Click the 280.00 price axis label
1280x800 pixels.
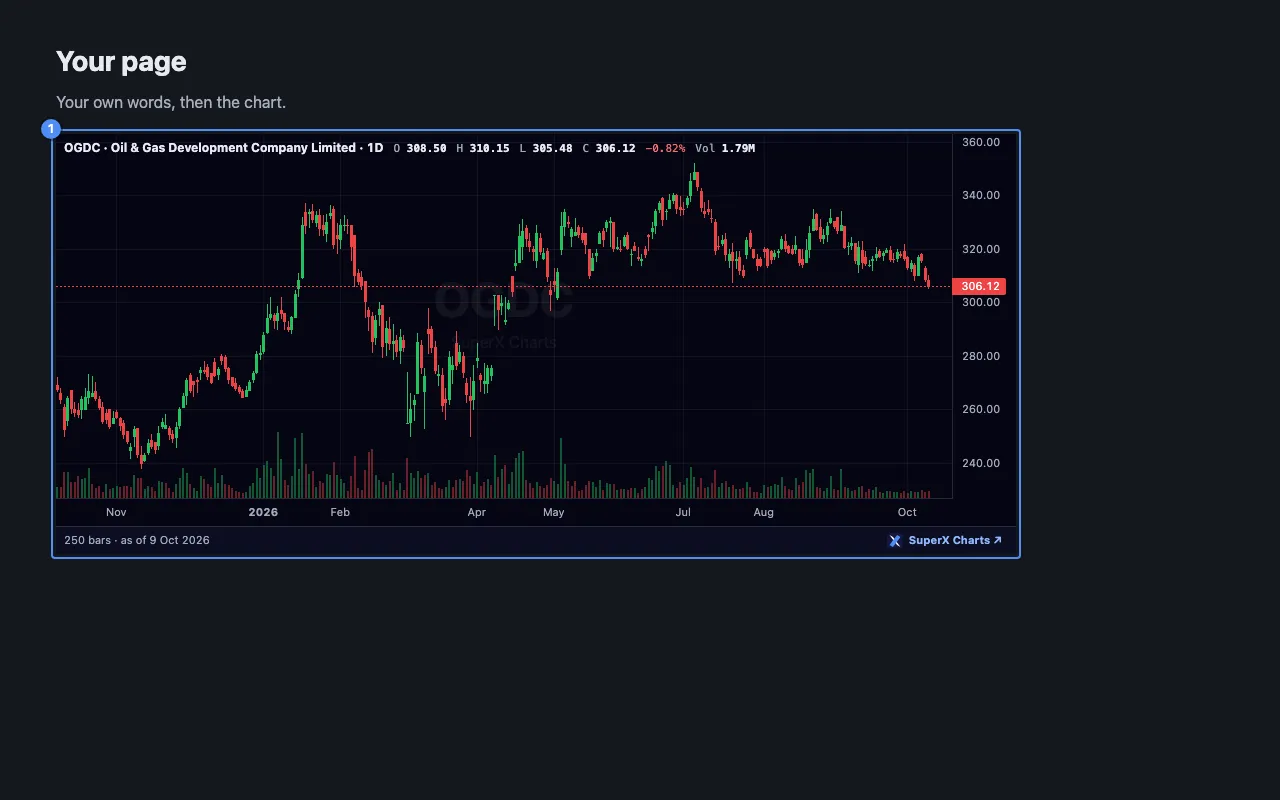pos(980,356)
